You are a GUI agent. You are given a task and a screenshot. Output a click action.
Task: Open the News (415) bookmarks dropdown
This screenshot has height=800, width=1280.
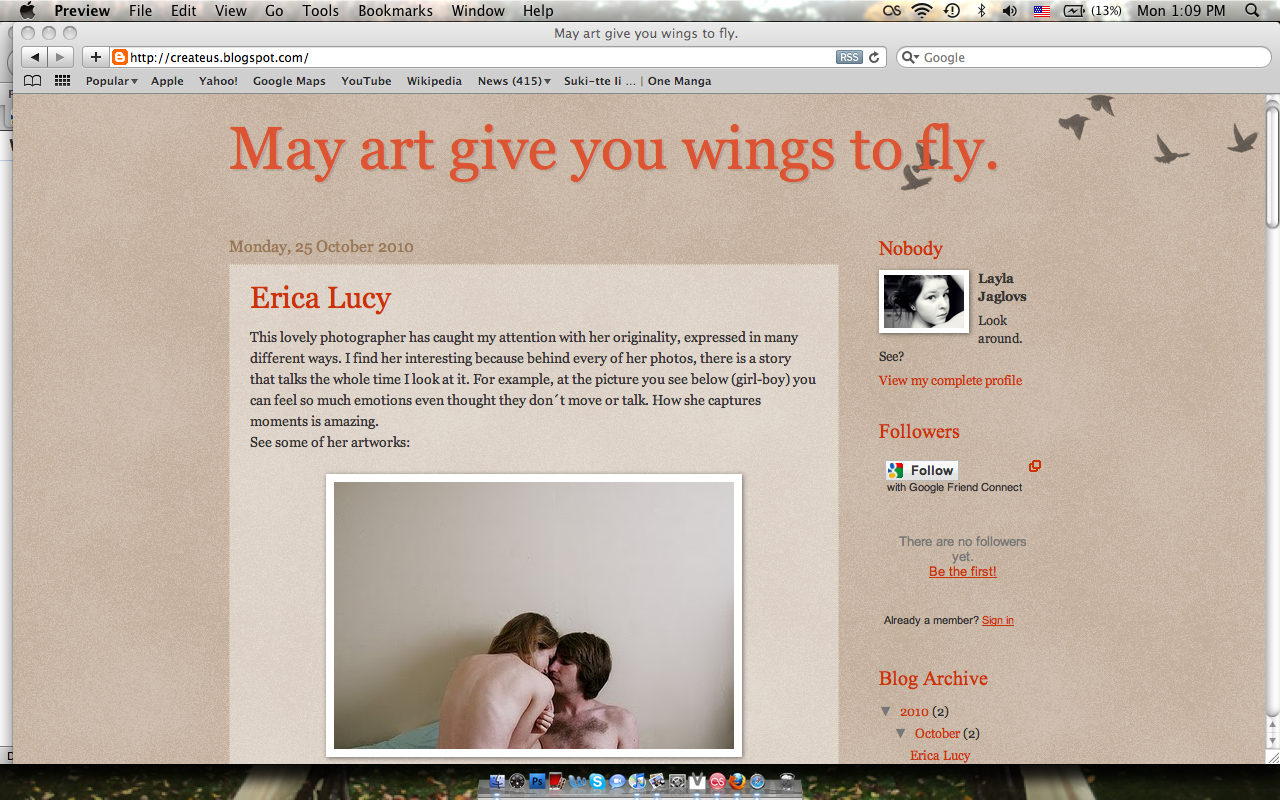coord(514,81)
